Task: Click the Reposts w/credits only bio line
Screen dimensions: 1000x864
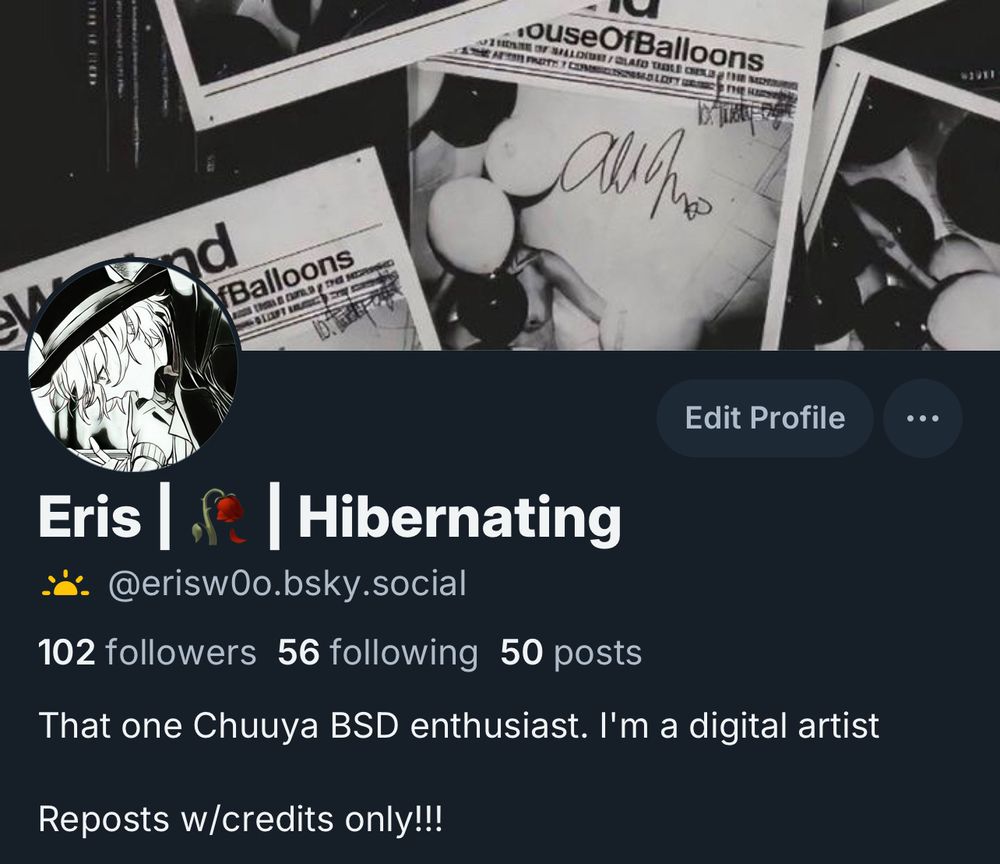Action: [240, 819]
